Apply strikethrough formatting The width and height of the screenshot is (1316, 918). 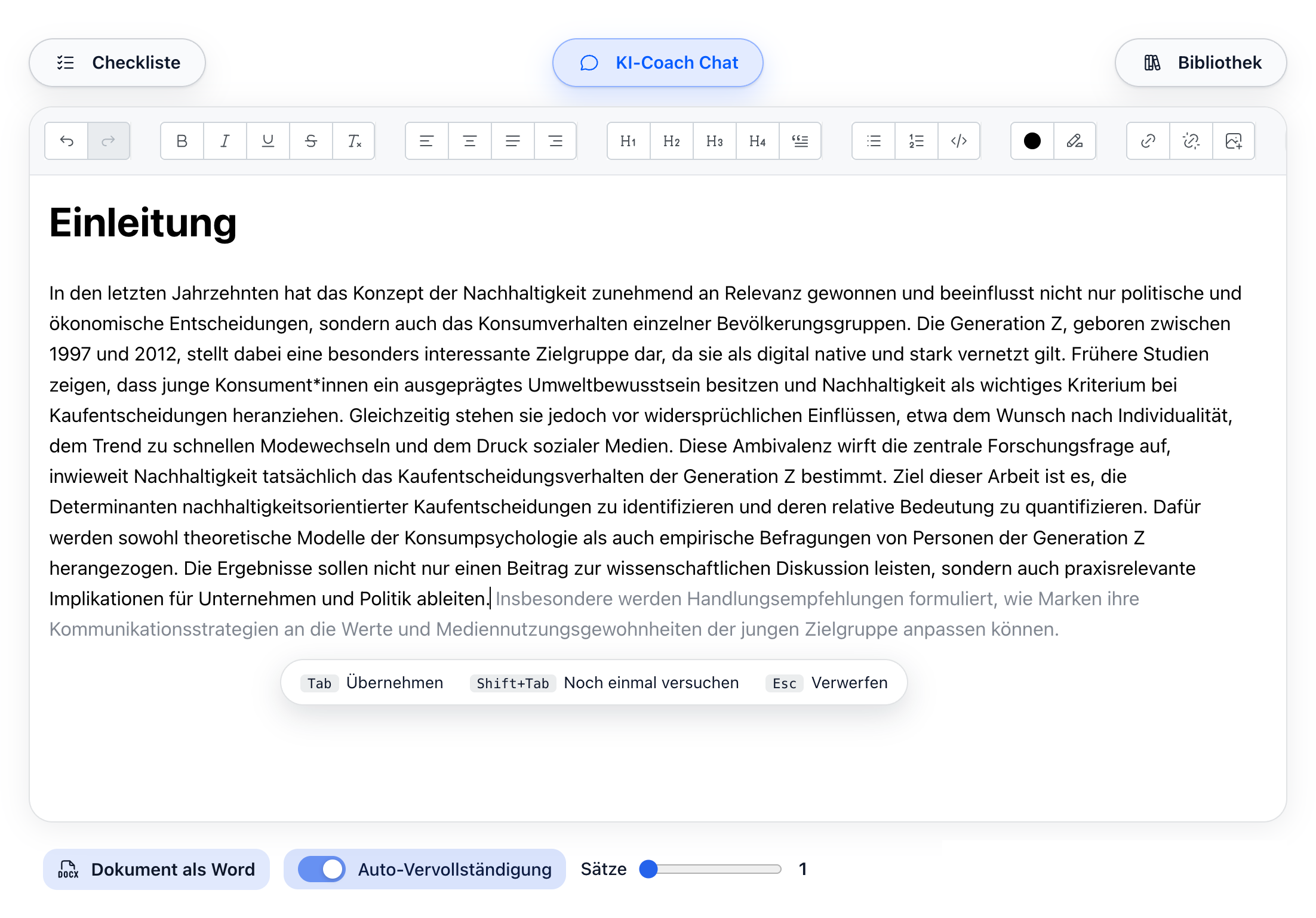point(310,141)
